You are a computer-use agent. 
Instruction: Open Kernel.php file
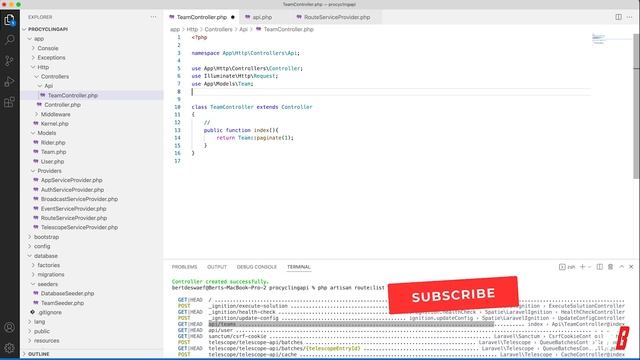(x=55, y=124)
